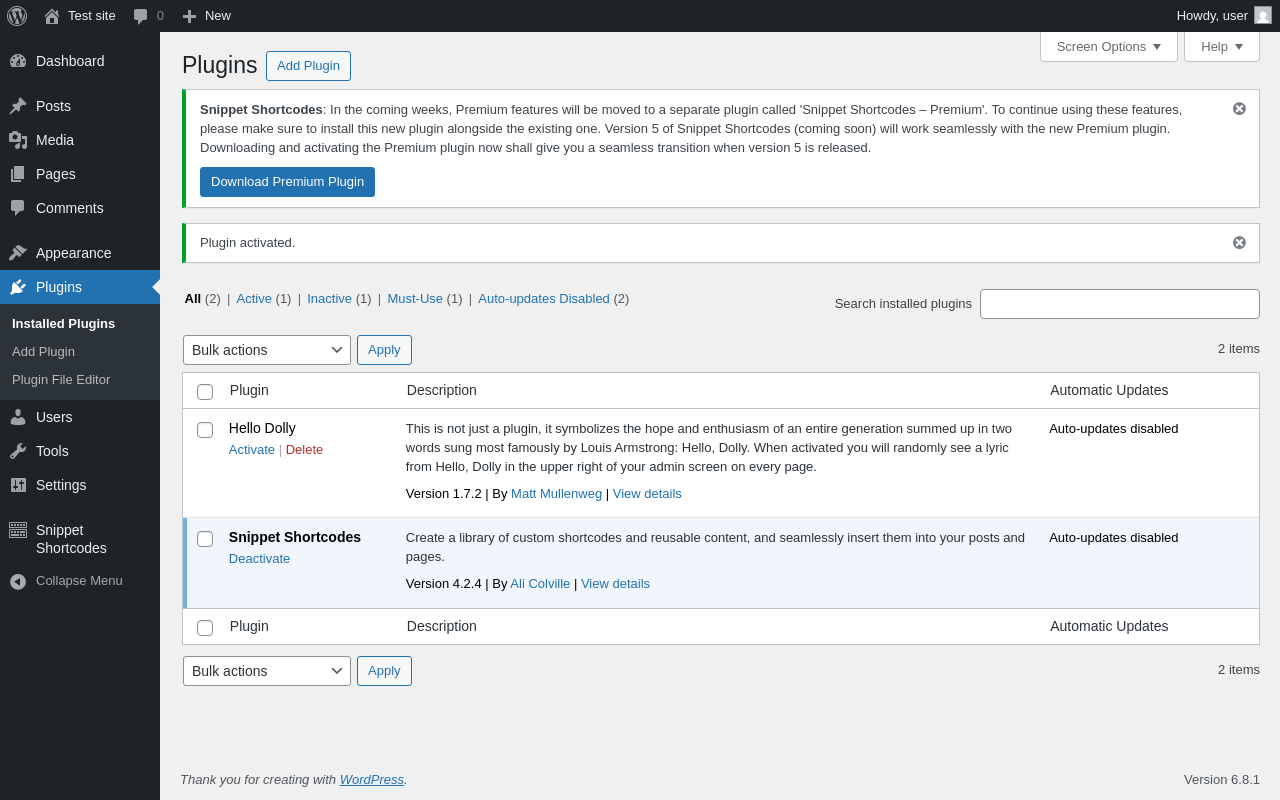
Task: Click the Plugin column header at the top
Action: click(x=249, y=391)
